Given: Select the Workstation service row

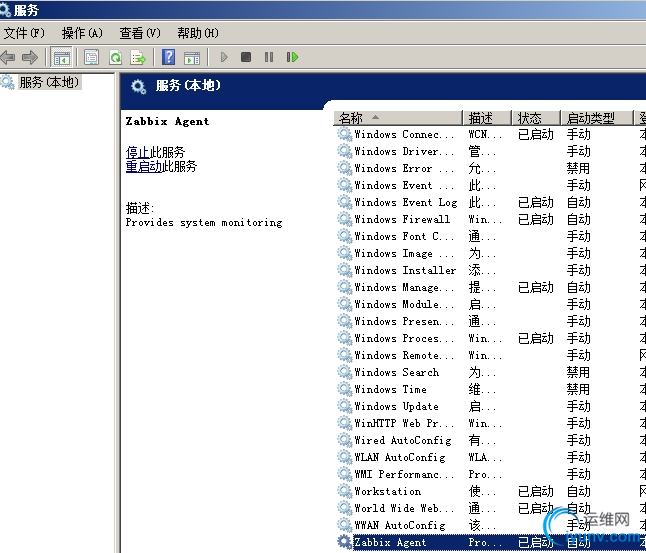Looking at the screenshot, I should [490, 491].
